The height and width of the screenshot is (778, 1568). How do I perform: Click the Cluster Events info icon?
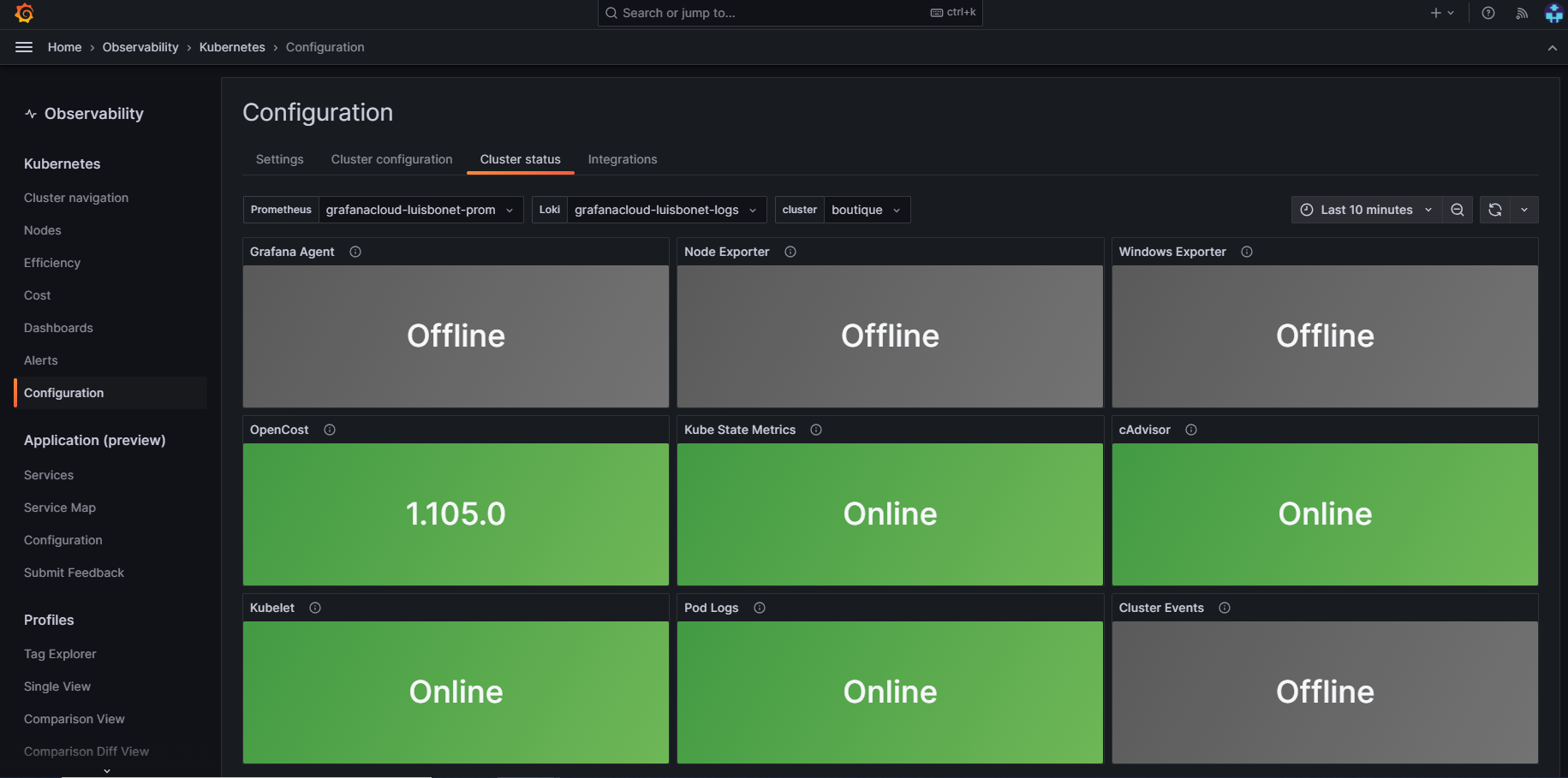(x=1225, y=608)
